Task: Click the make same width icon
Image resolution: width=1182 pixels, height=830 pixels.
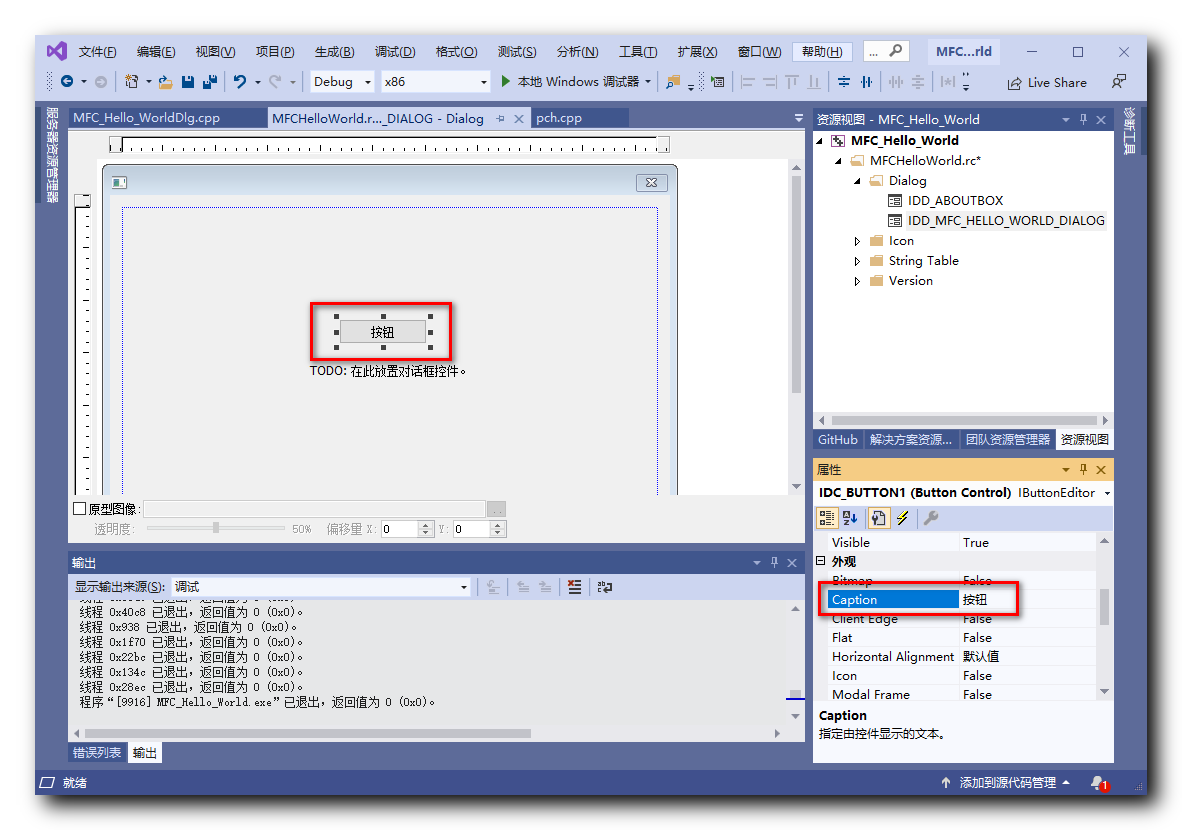Action: tap(948, 81)
